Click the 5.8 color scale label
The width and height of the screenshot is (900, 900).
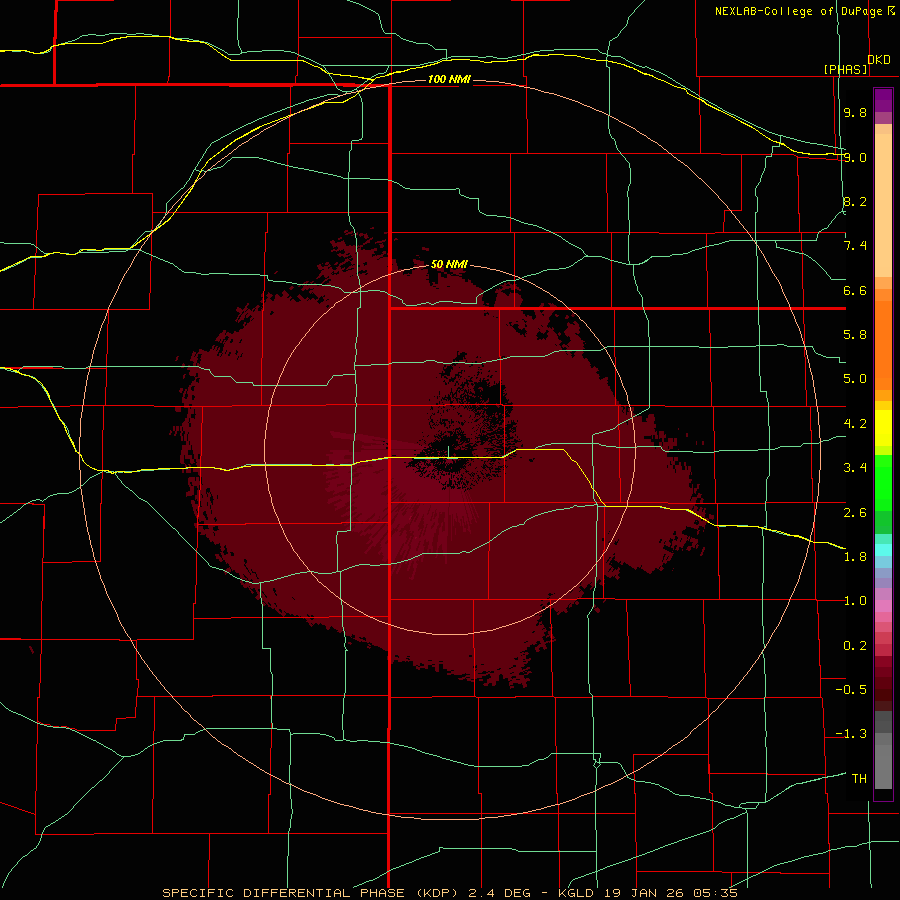855,335
